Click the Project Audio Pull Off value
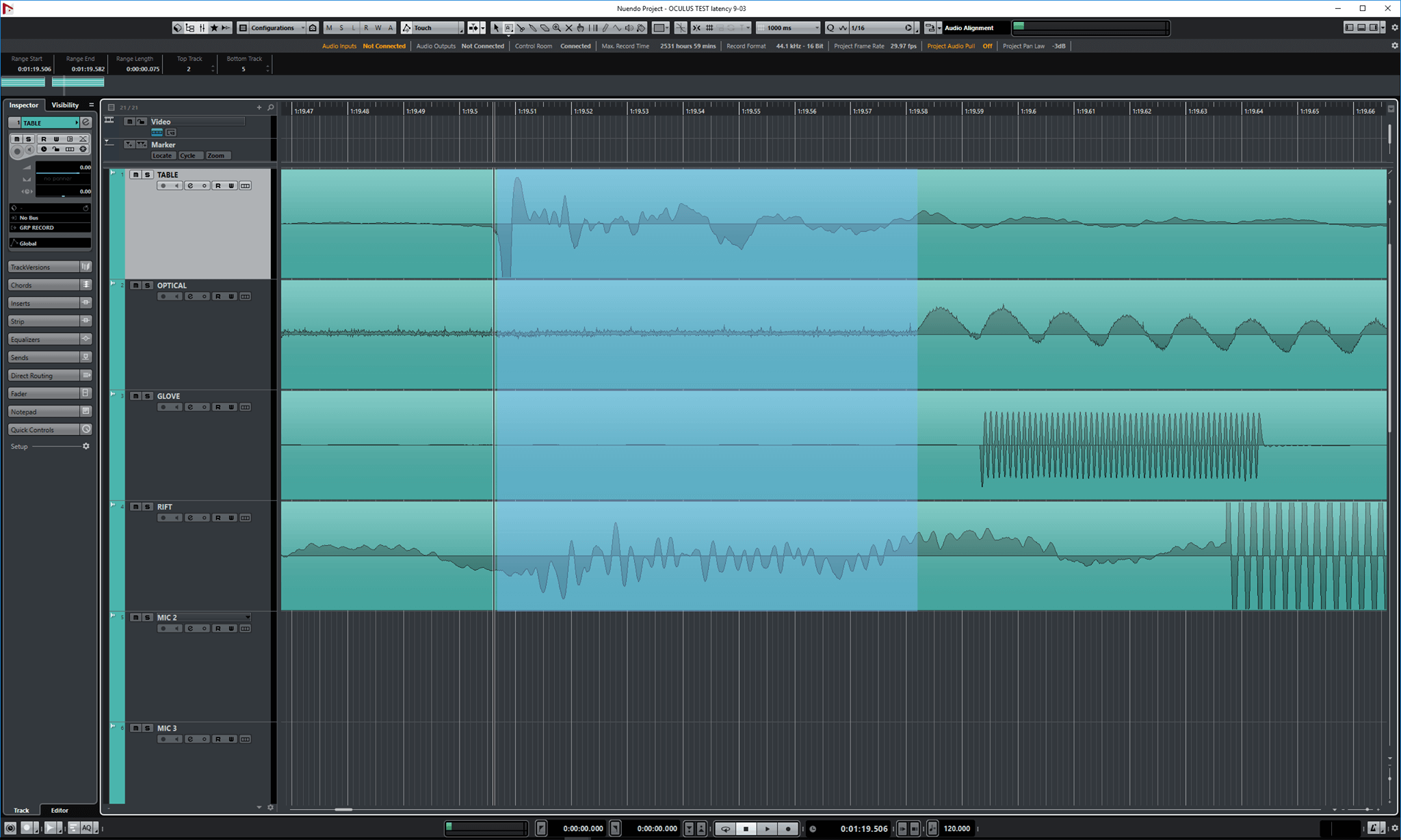This screenshot has height=840, width=1401. tap(987, 46)
